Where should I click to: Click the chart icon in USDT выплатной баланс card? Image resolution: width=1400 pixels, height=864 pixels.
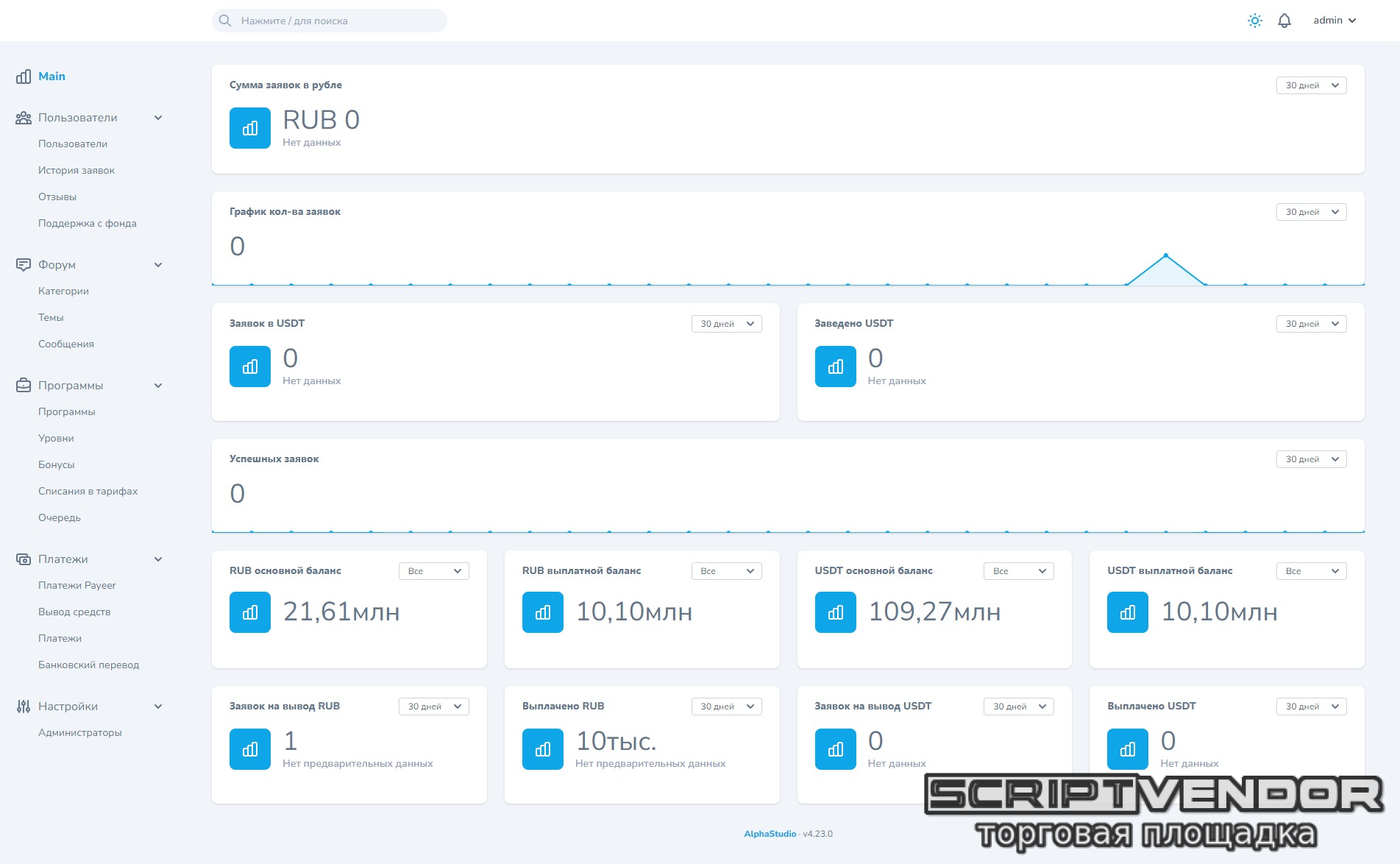click(1128, 612)
